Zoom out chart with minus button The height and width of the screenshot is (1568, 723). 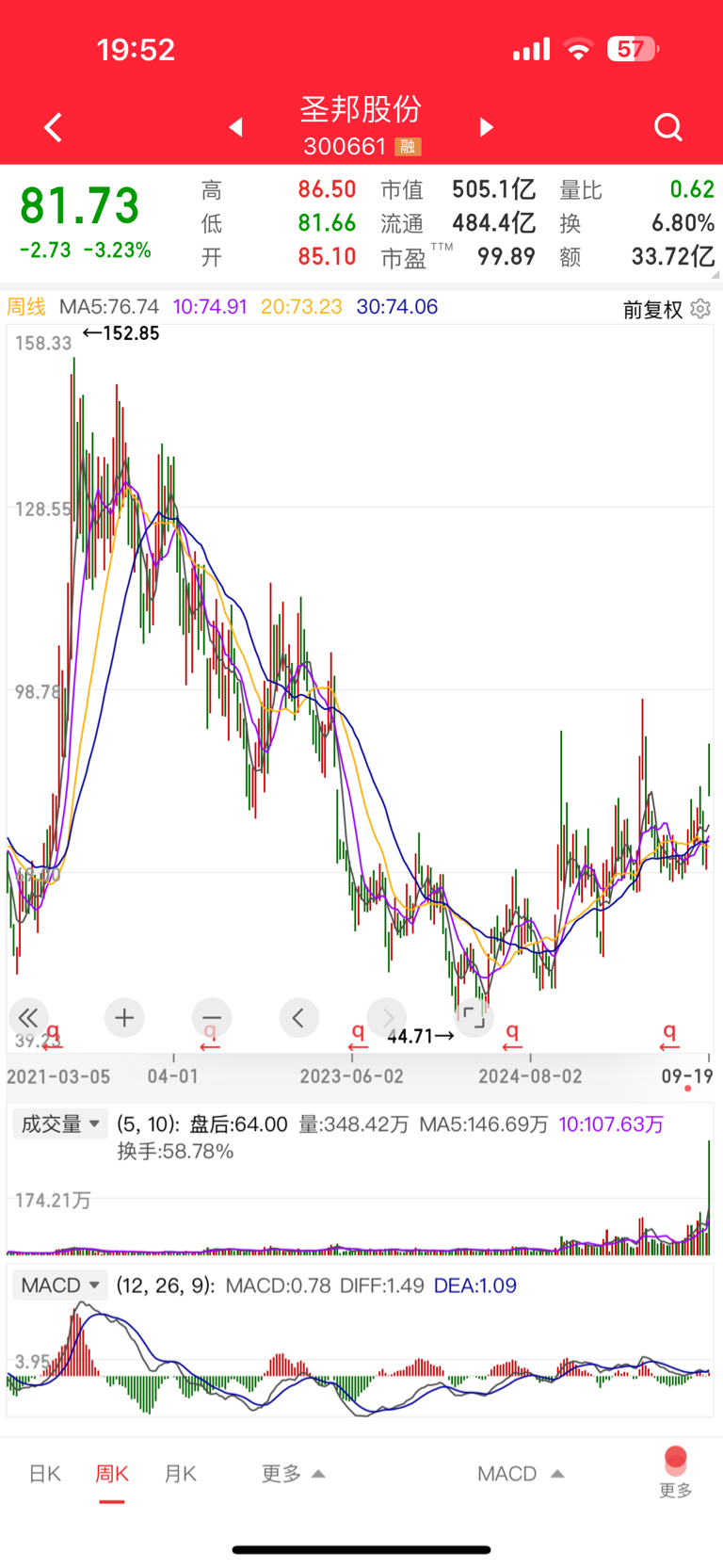click(212, 1017)
